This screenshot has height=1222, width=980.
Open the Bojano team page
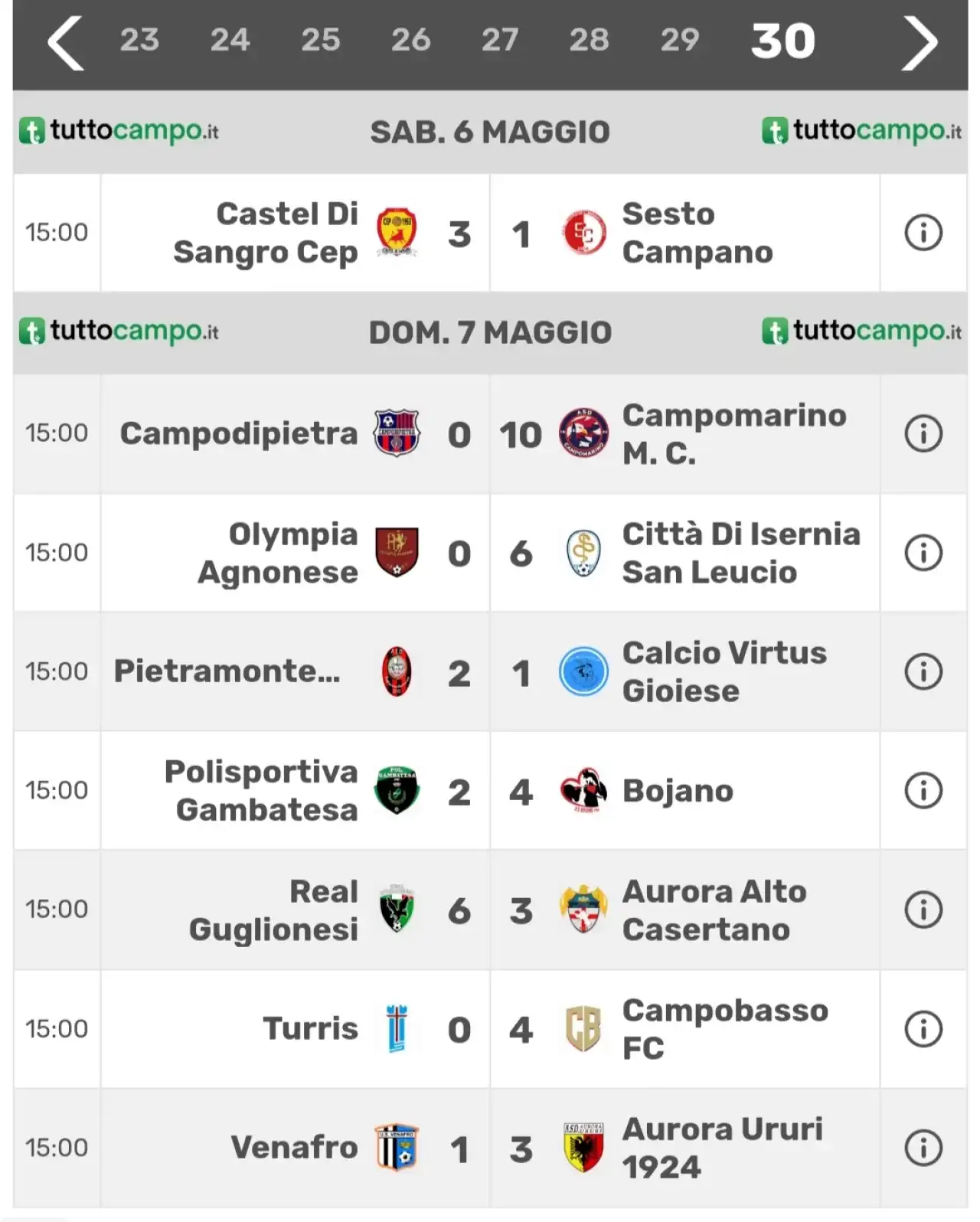[678, 791]
